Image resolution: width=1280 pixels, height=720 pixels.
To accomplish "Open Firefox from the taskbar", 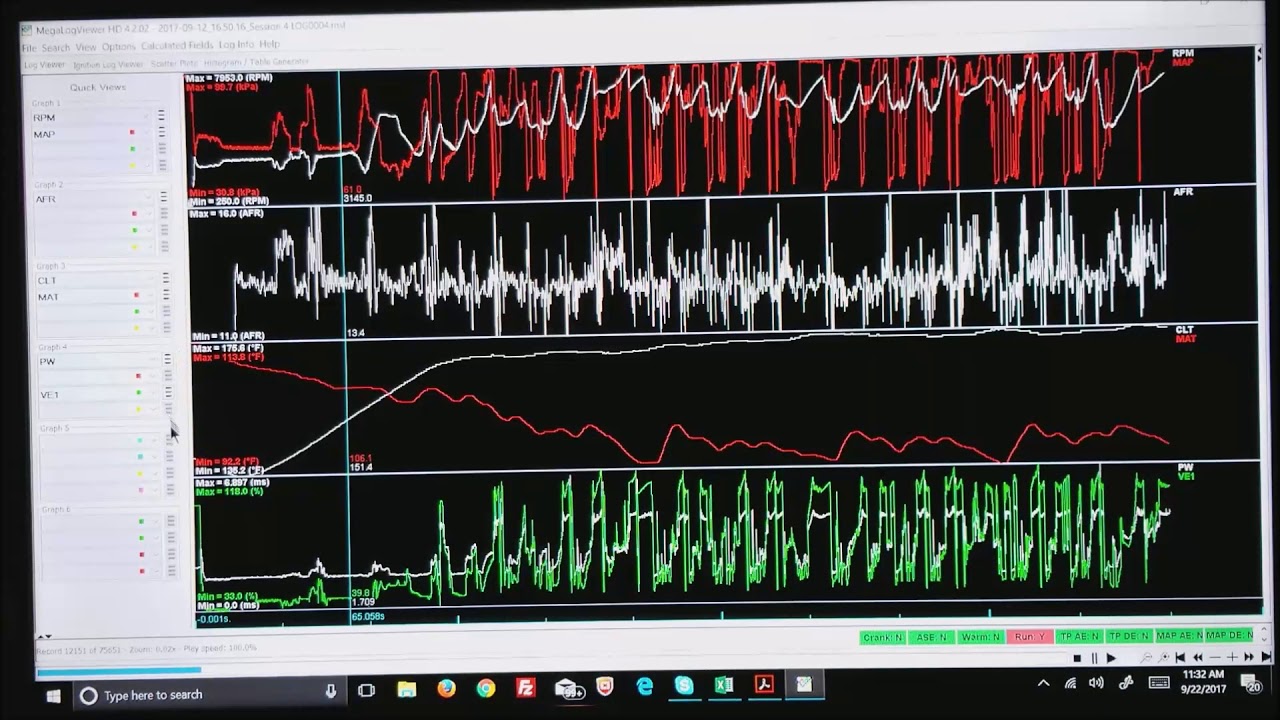I will click(446, 688).
